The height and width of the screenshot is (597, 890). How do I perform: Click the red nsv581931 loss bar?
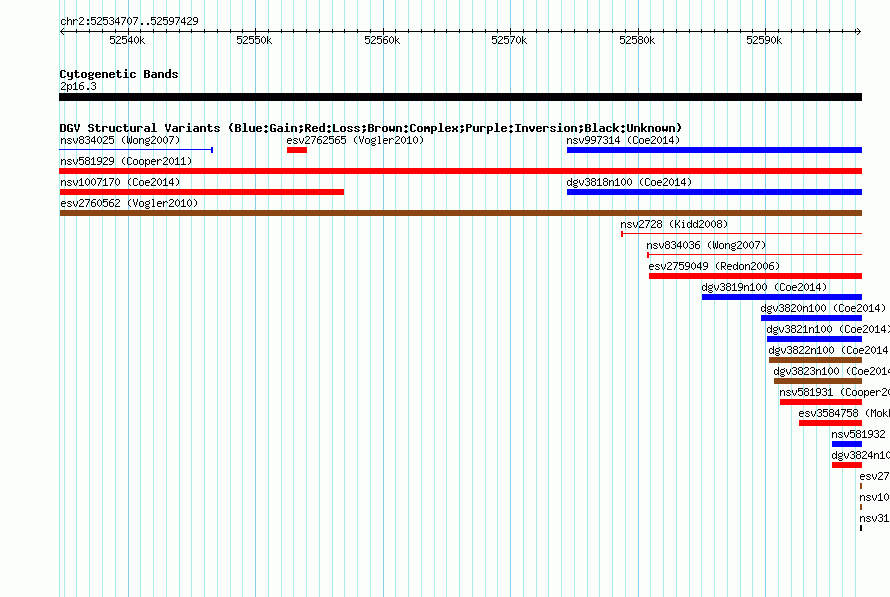tap(821, 402)
